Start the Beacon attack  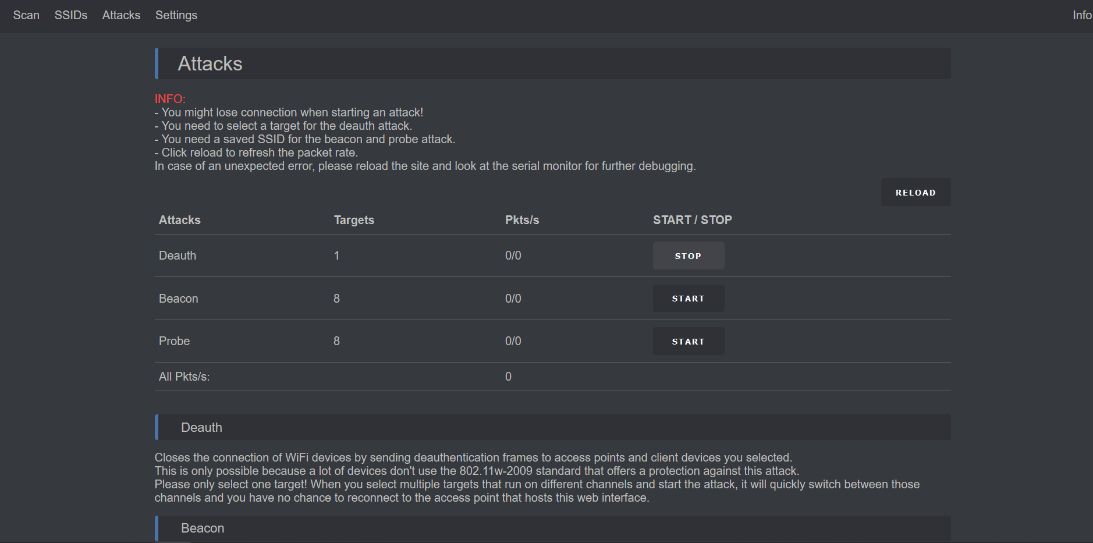point(688,299)
